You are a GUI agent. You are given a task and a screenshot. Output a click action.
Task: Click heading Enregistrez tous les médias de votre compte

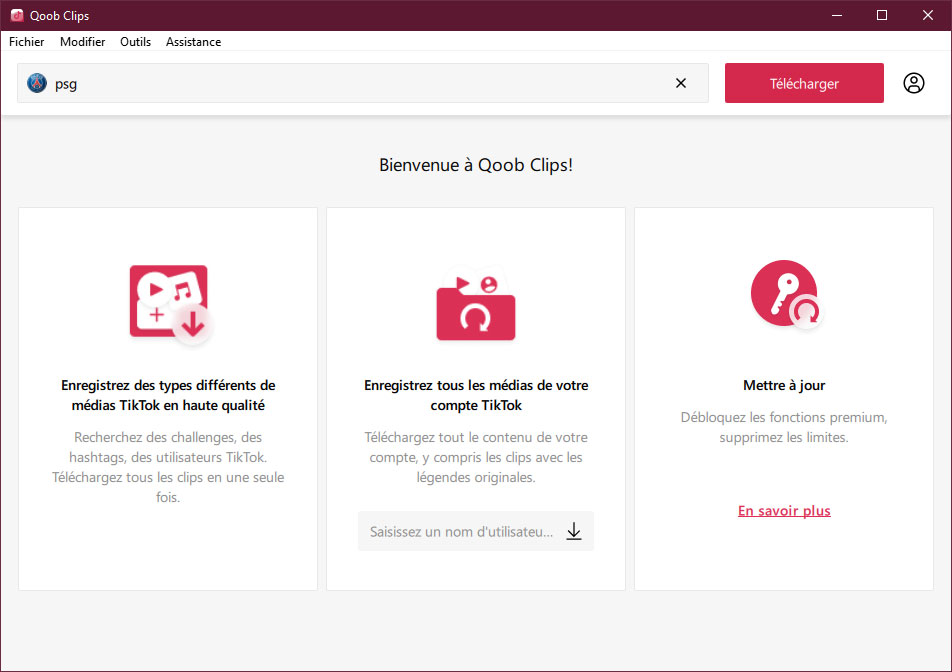[476, 395]
